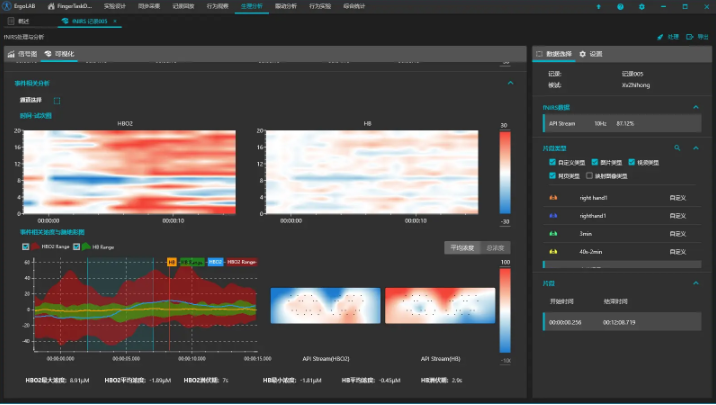Toggle the HBO2 Range legend checkbox
This screenshot has width=716, height=405.
[27, 245]
